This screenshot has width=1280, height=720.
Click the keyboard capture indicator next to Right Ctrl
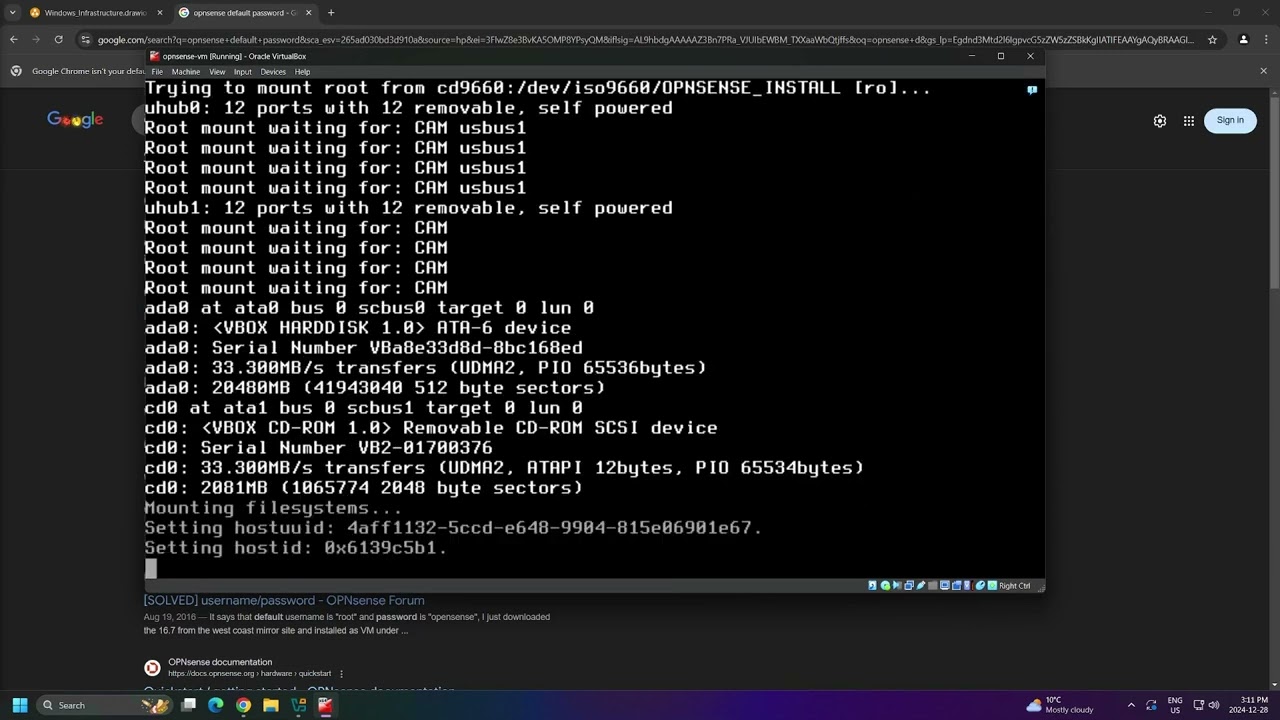tap(992, 586)
